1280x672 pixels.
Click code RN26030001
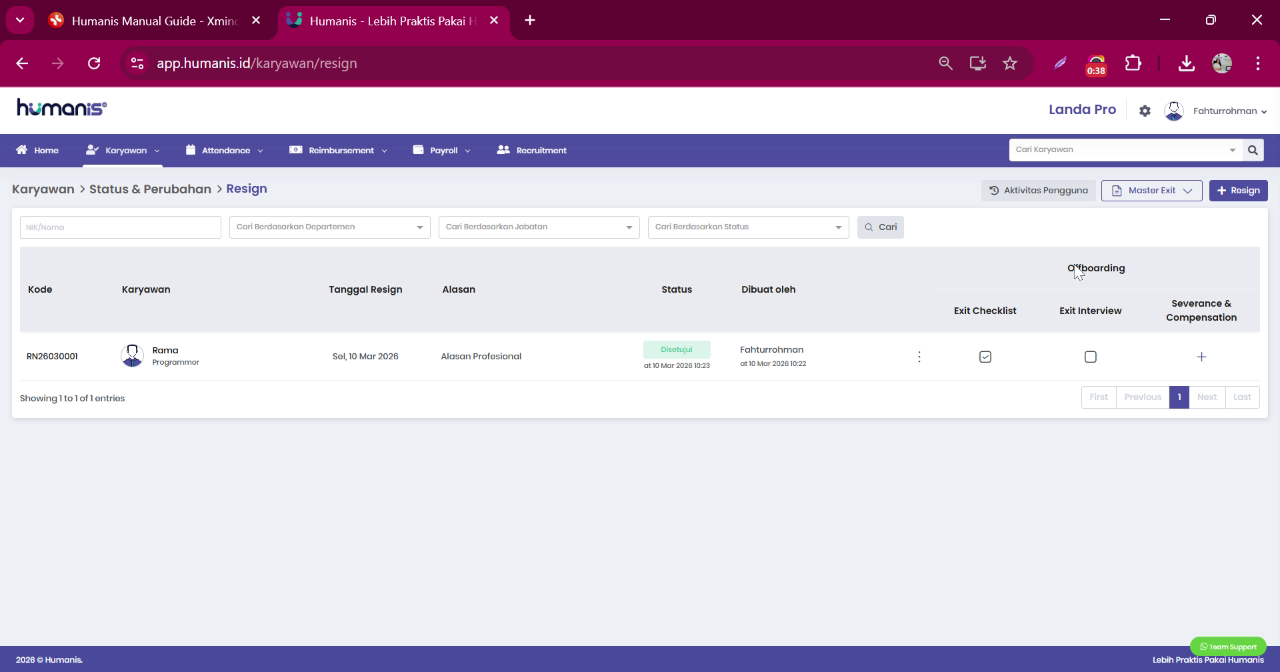tap(52, 356)
